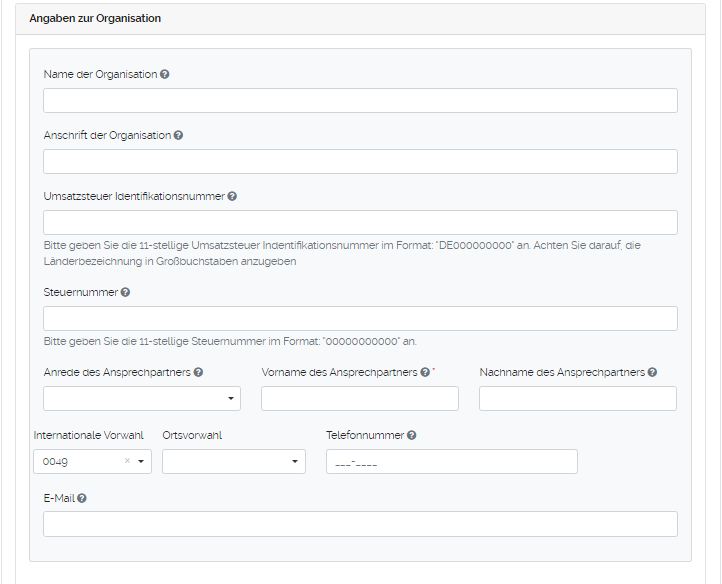Viewport: 722px width, 584px height.
Task: Expand the Internationale Vorwahl dropdown
Action: coord(141,462)
